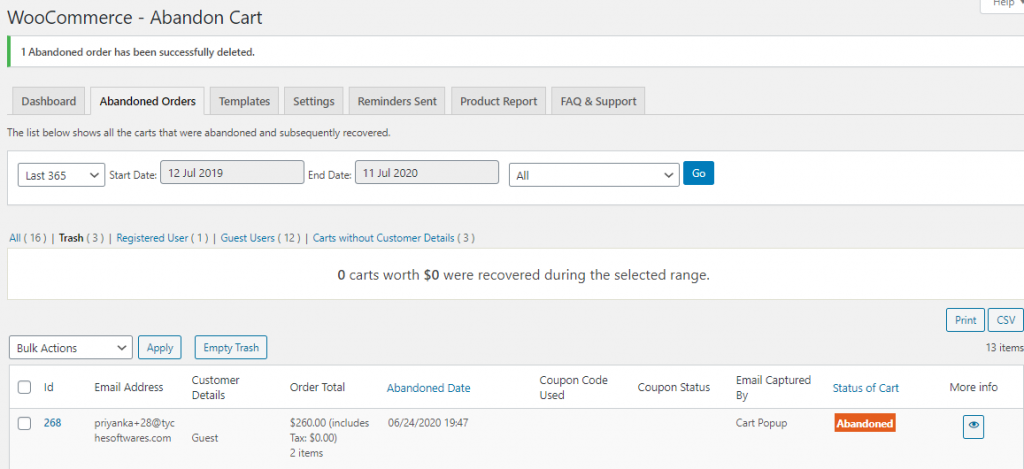The height and width of the screenshot is (469, 1024).
Task: Click the Guest customer details cell
Action: point(204,438)
